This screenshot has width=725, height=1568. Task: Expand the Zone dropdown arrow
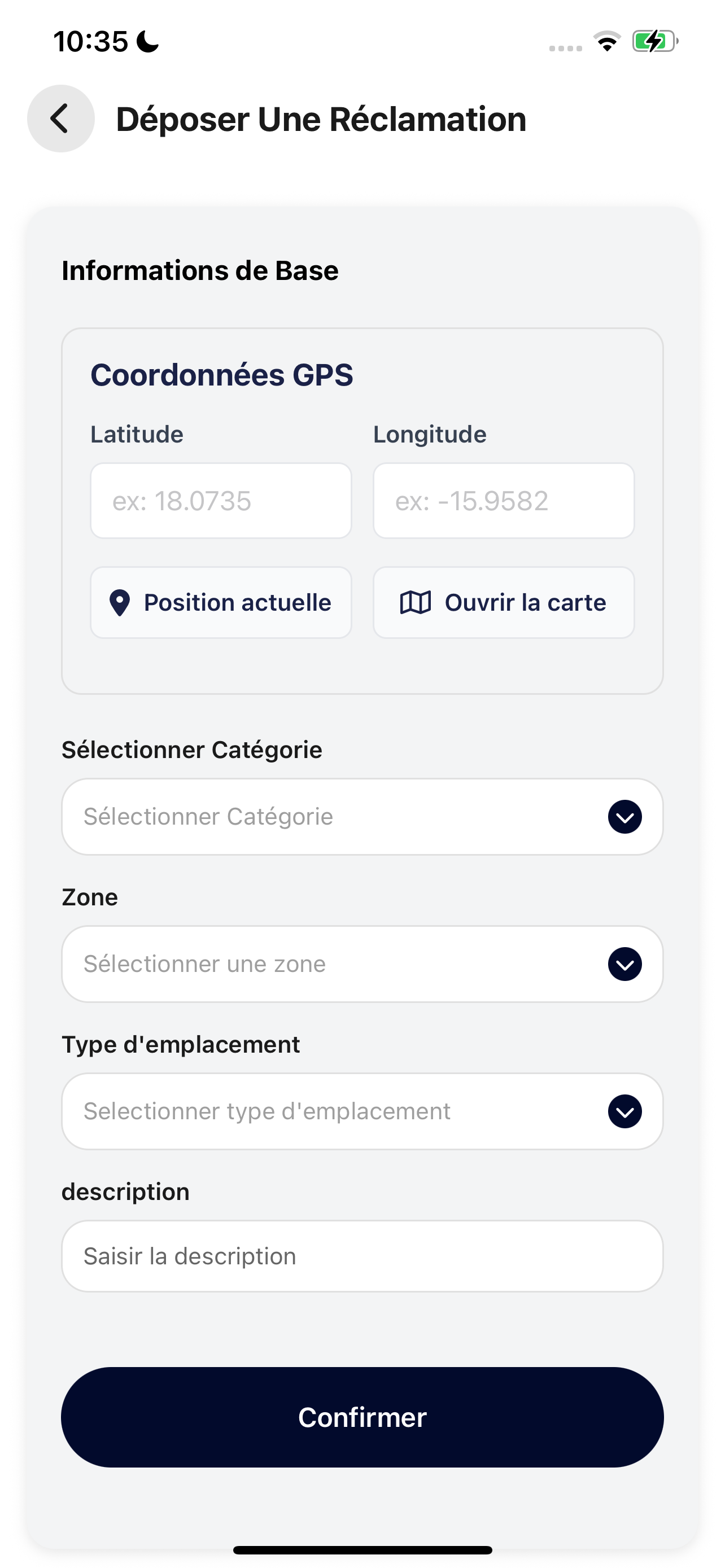point(624,964)
